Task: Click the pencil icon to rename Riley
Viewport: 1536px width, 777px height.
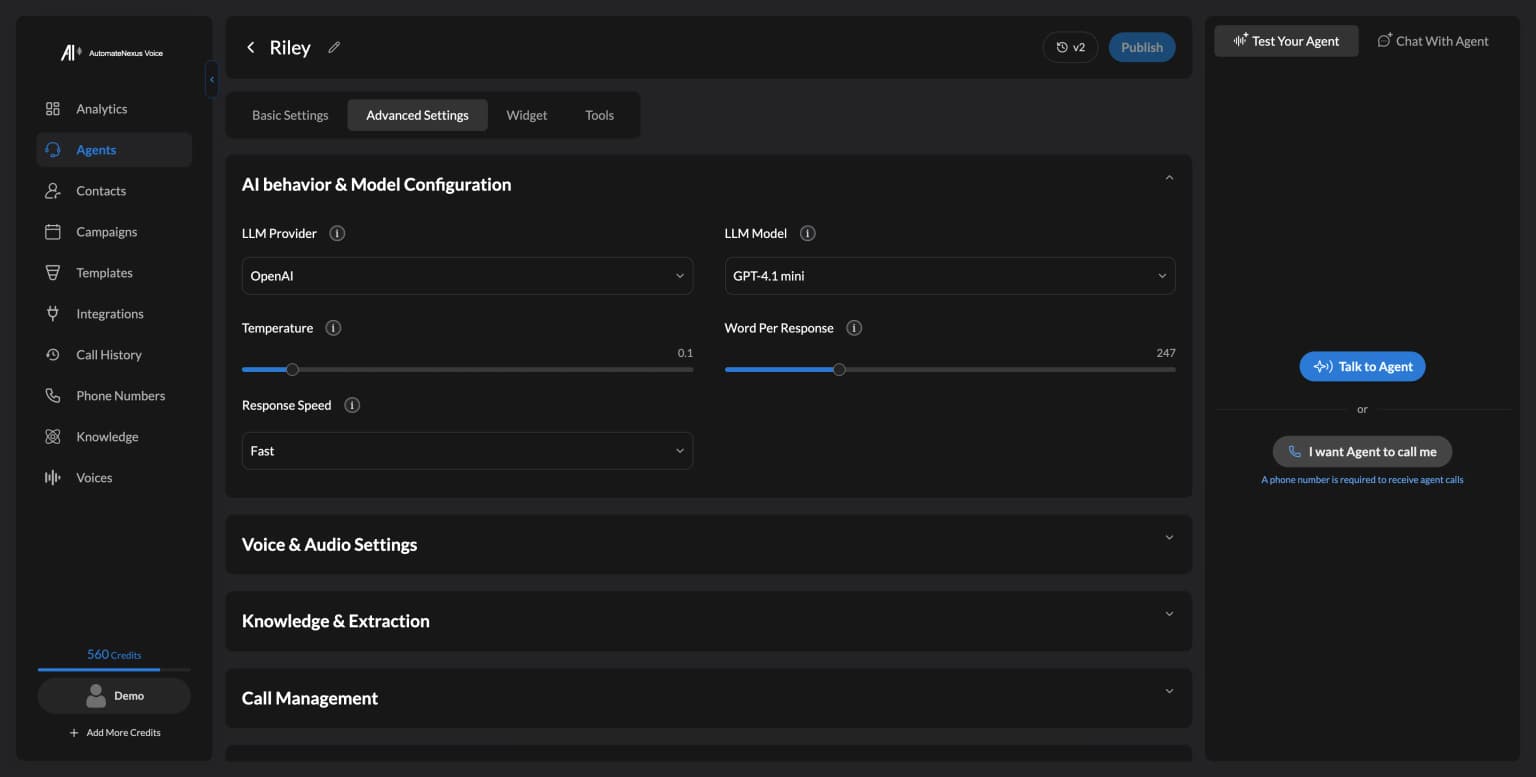Action: [x=334, y=47]
